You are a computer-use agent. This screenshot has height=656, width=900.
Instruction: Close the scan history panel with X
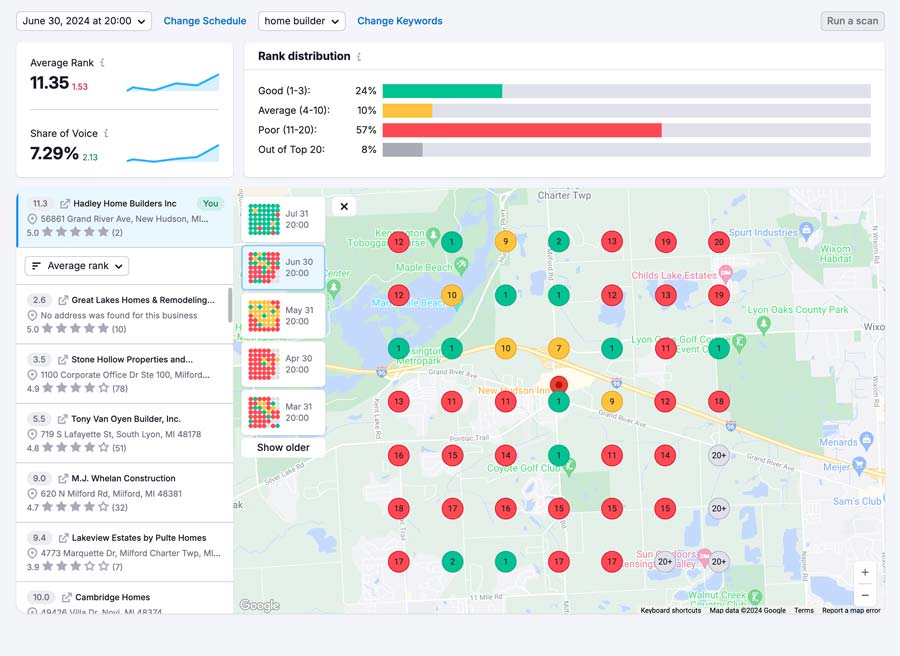tap(344, 207)
